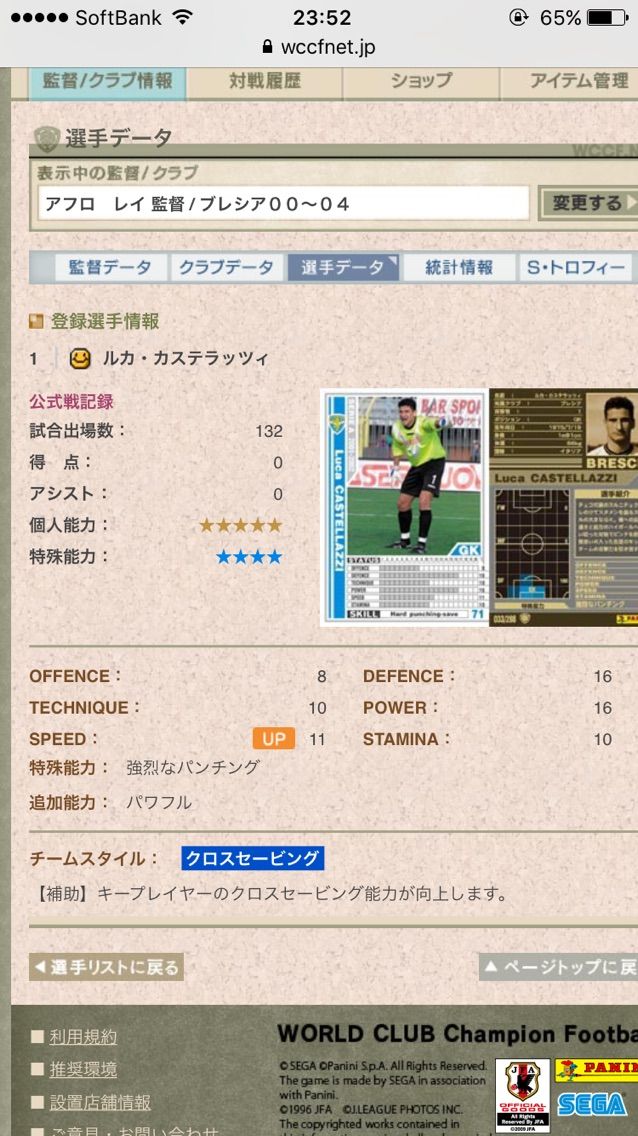
Task: Select the クラブデータ sub-tab
Action: coord(227,267)
